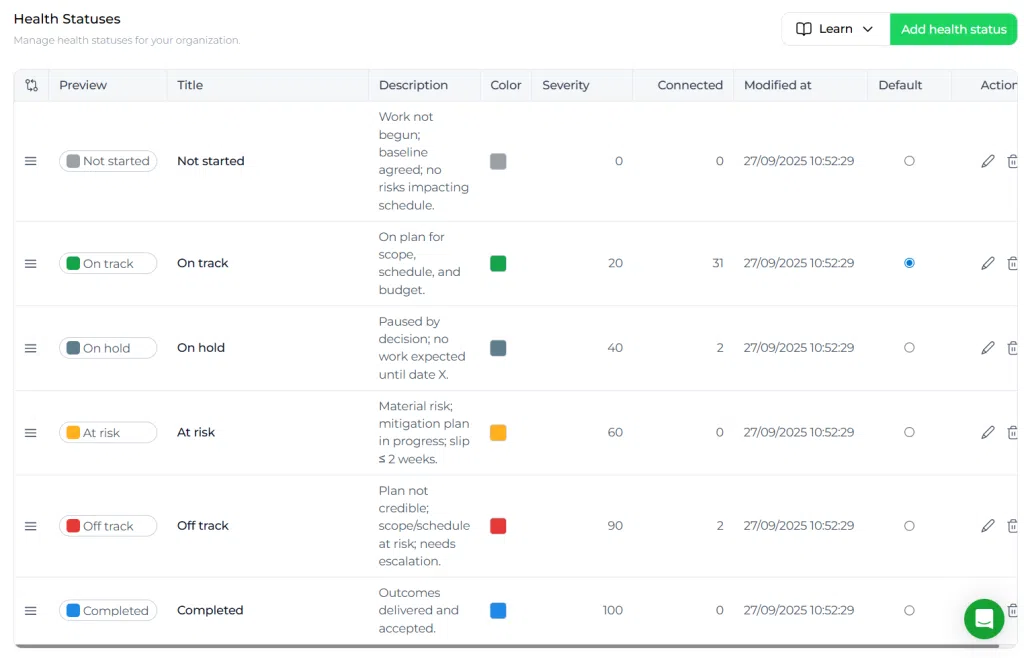1024x658 pixels.
Task: Delete the At risk health status
Action: [1012, 432]
